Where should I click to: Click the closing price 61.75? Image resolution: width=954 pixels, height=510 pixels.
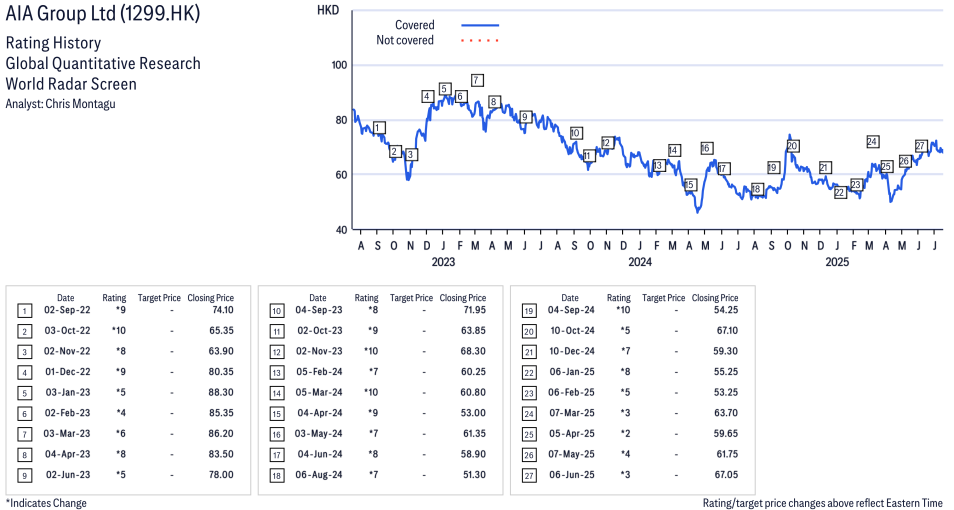[726, 454]
